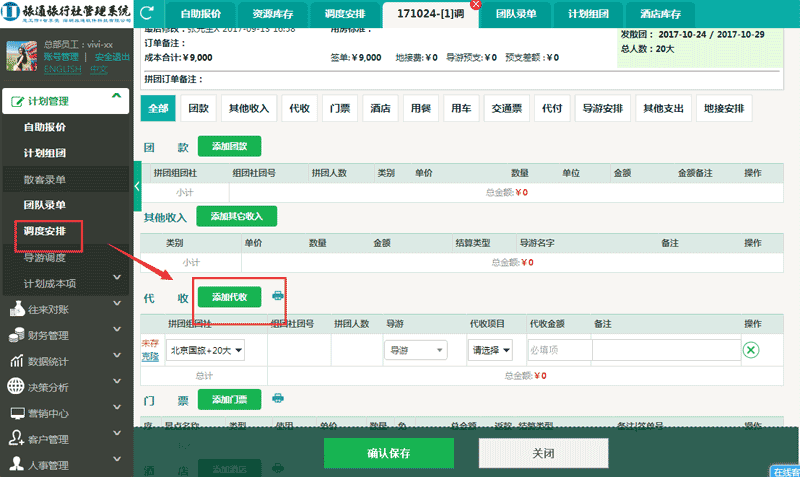Expand the 计划成本项 submenu

click(x=117, y=283)
